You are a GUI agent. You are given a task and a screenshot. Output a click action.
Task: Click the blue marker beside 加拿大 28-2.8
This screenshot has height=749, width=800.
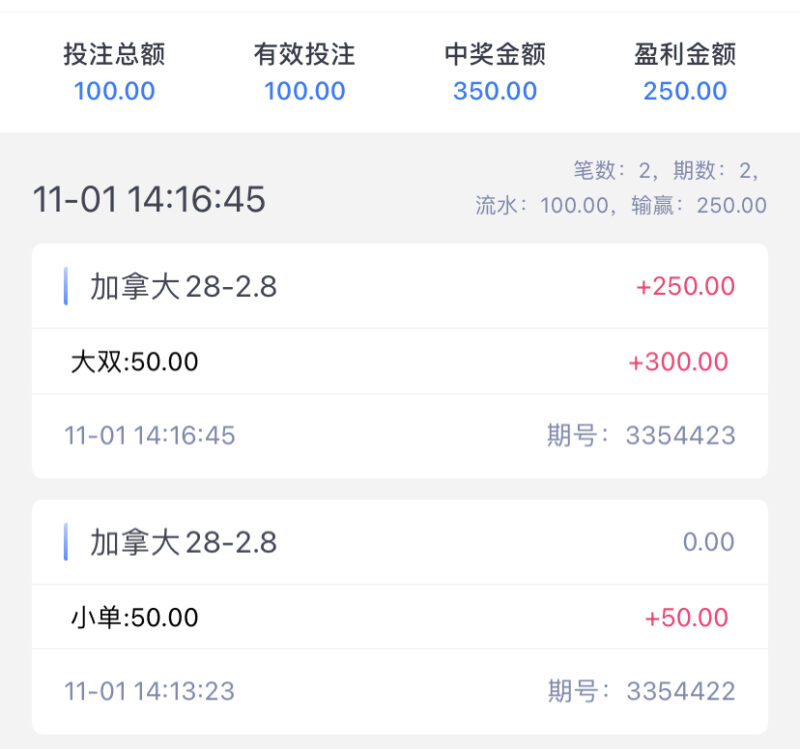(x=67, y=287)
